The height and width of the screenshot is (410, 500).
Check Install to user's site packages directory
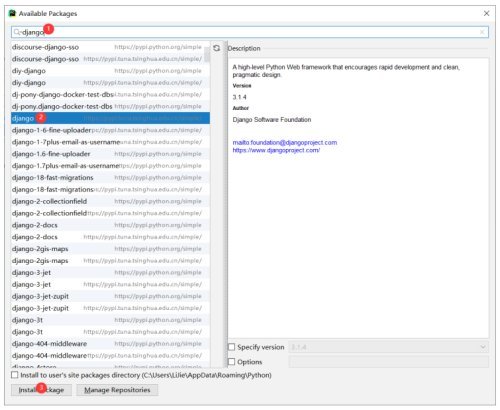[15, 375]
